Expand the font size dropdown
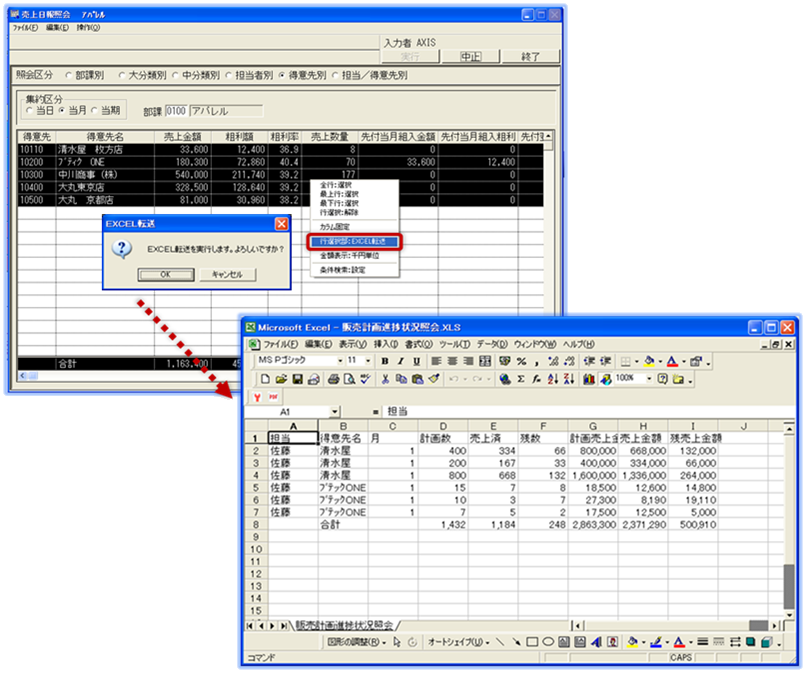The image size is (806, 673). (x=367, y=361)
